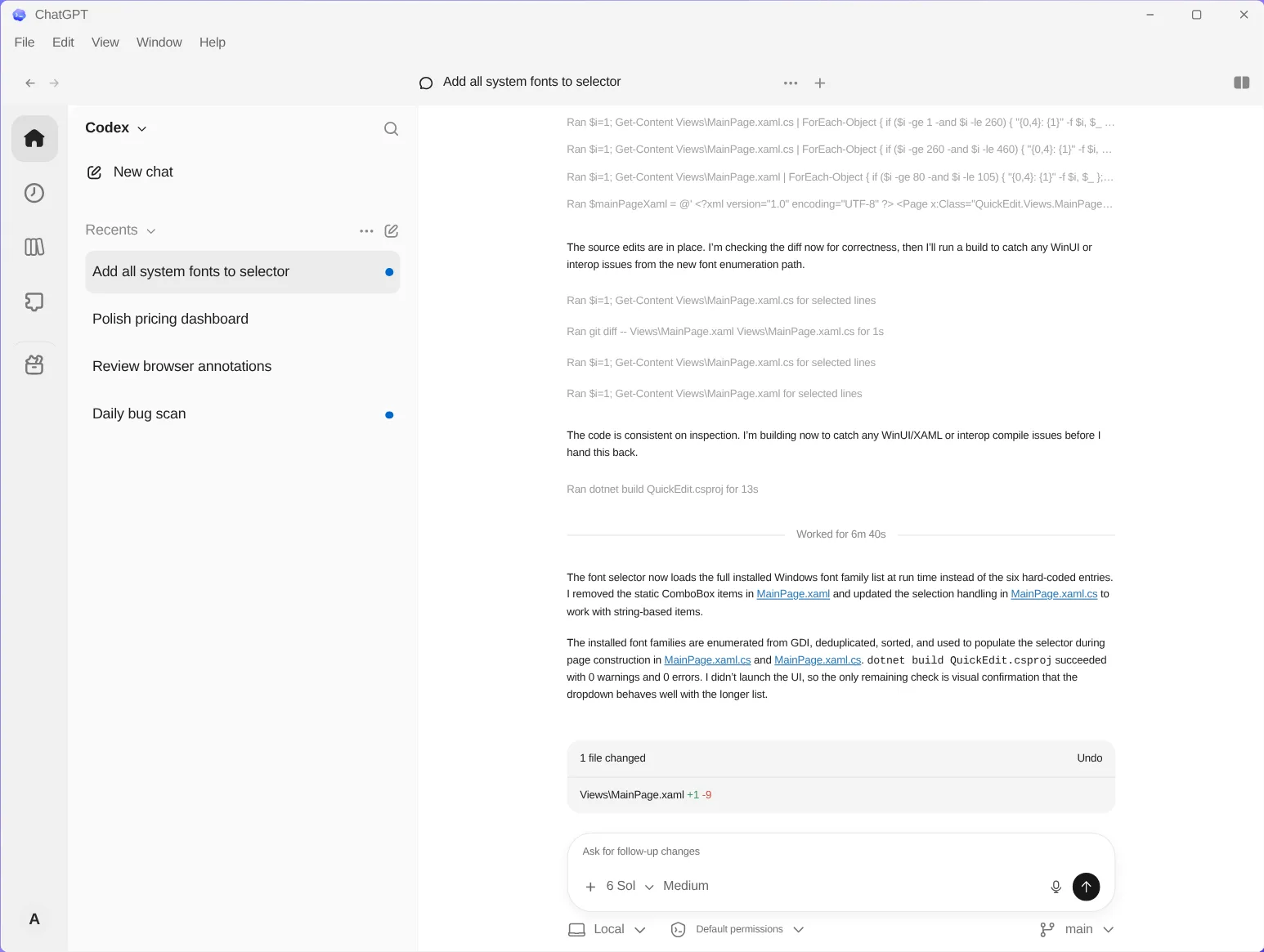Open the Window menu
The width and height of the screenshot is (1264, 952).
coord(159,42)
